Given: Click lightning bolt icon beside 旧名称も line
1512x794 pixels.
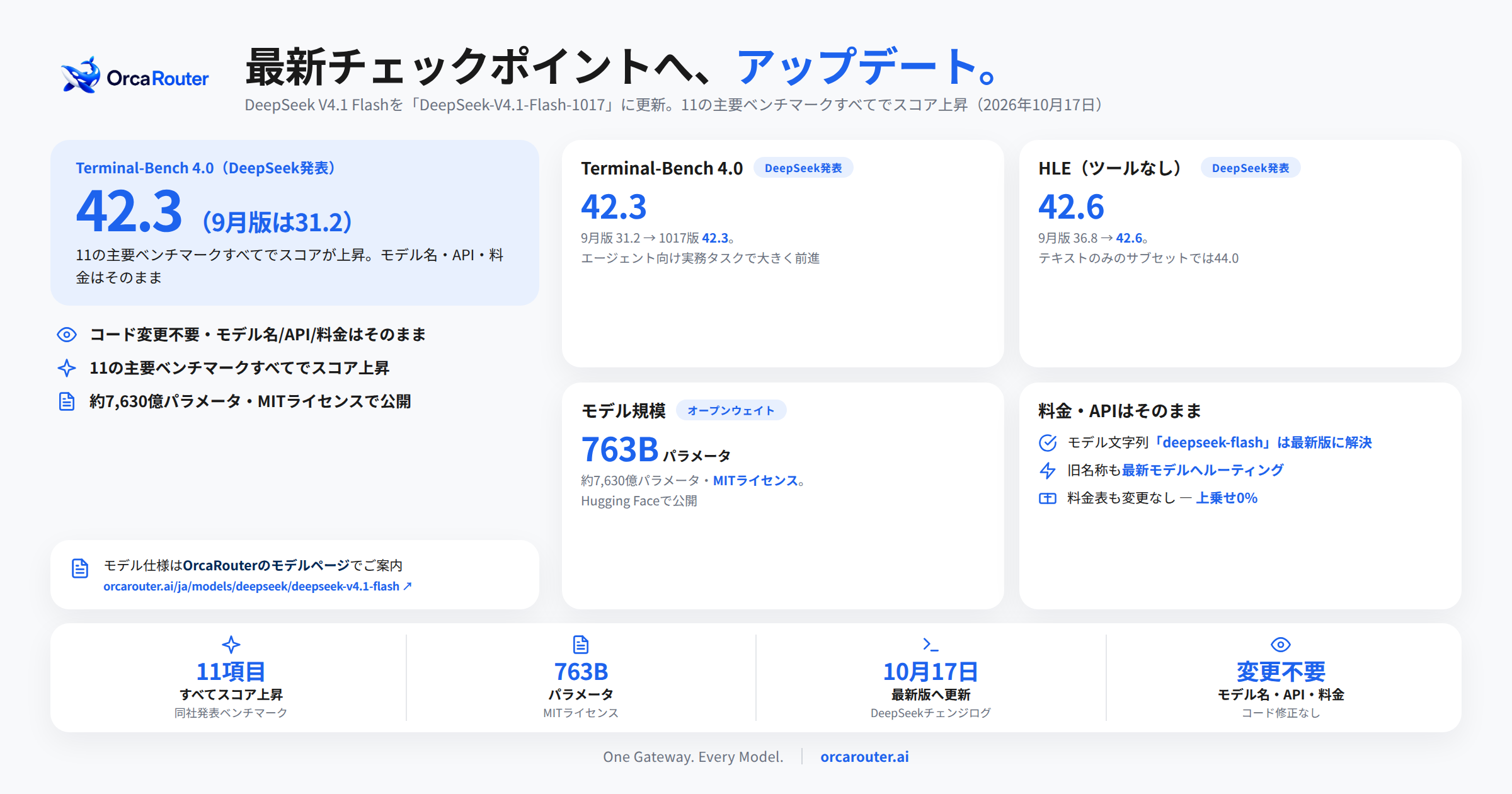Looking at the screenshot, I should click(1048, 471).
